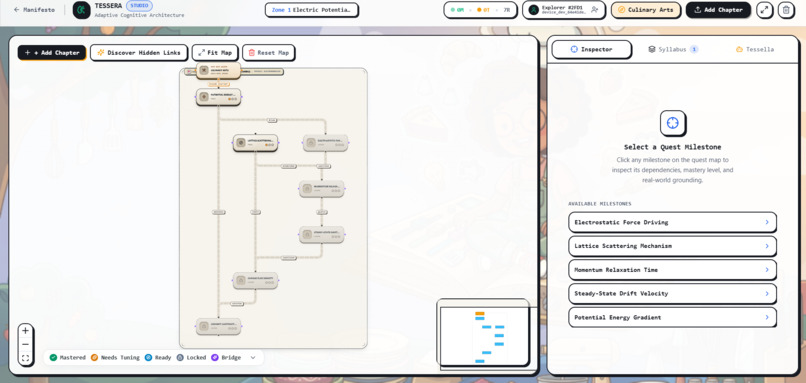The width and height of the screenshot is (806, 383).
Task: Click the green Mastered legend icon
Action: [x=53, y=357]
